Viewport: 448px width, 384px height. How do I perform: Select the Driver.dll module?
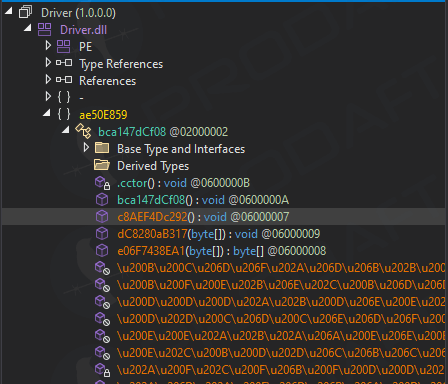point(83,30)
